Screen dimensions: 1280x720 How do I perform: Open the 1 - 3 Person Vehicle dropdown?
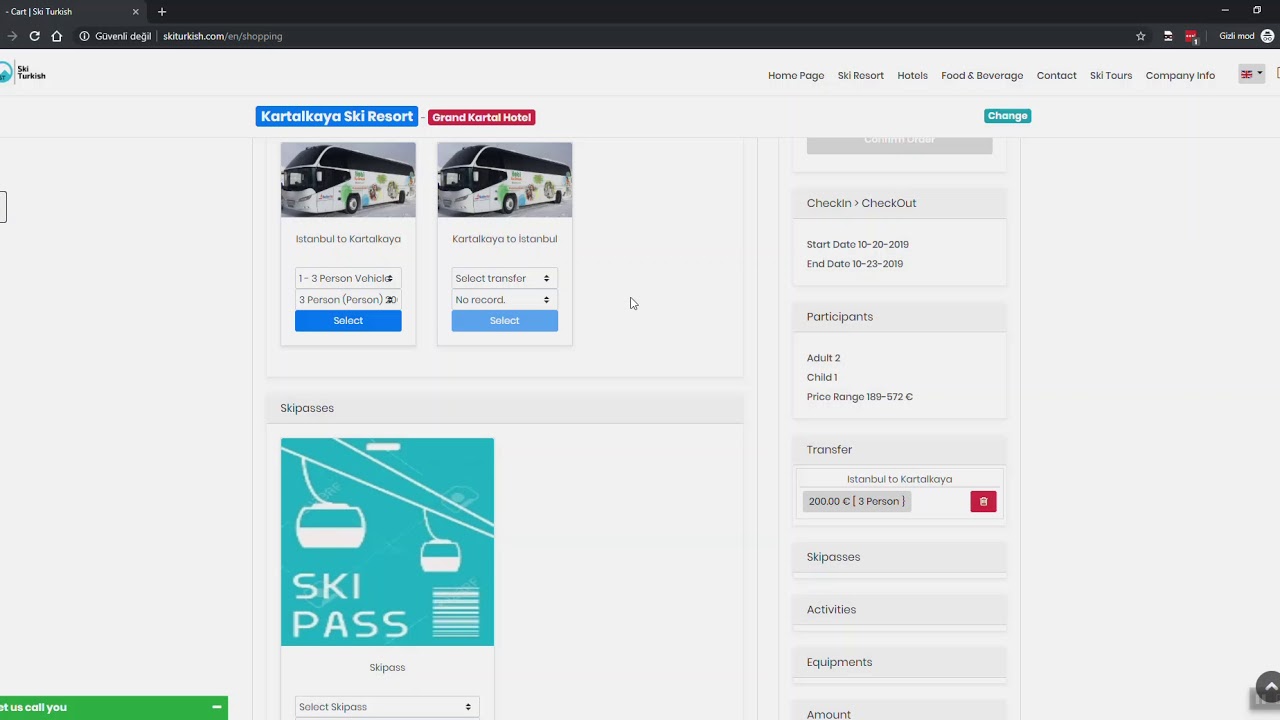[348, 278]
